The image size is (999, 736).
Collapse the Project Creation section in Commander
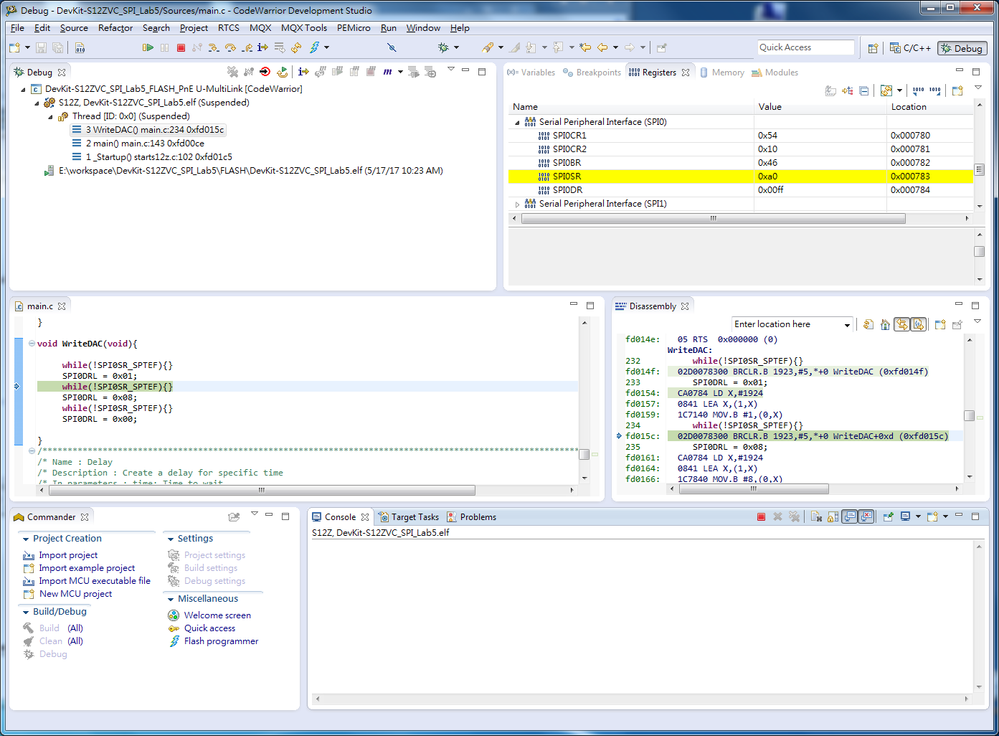tap(25, 538)
